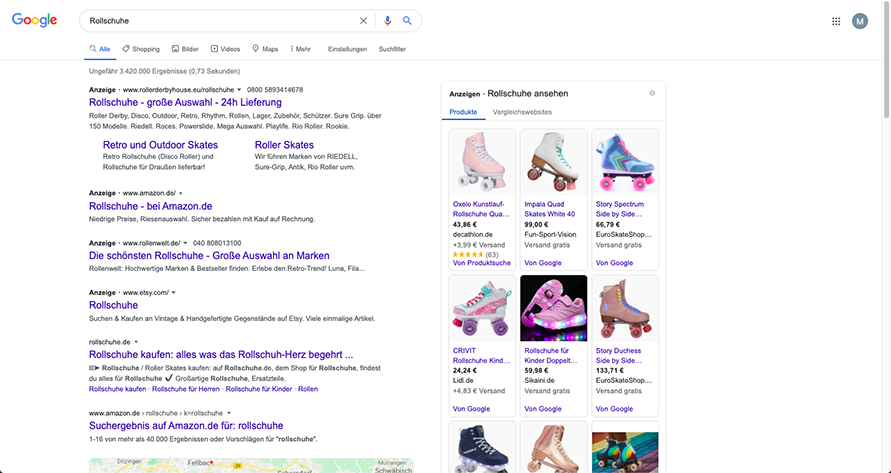Open 'Story Duchess Side by Side' product title

tap(619, 356)
